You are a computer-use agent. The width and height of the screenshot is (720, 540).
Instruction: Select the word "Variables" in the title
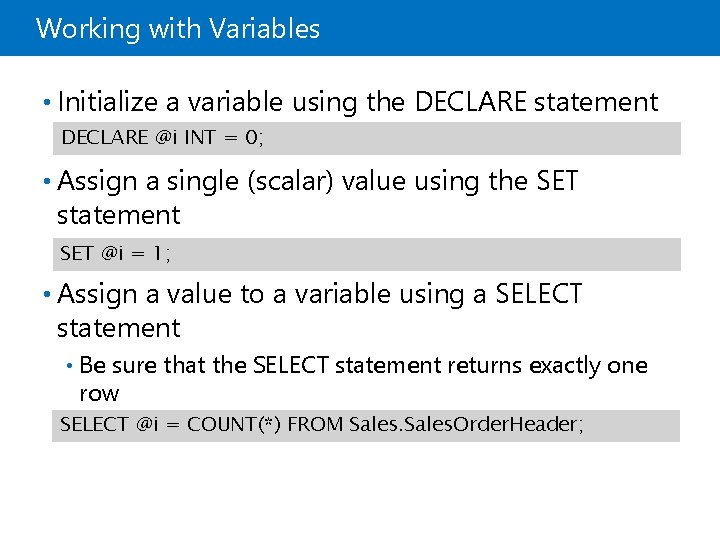264,28
